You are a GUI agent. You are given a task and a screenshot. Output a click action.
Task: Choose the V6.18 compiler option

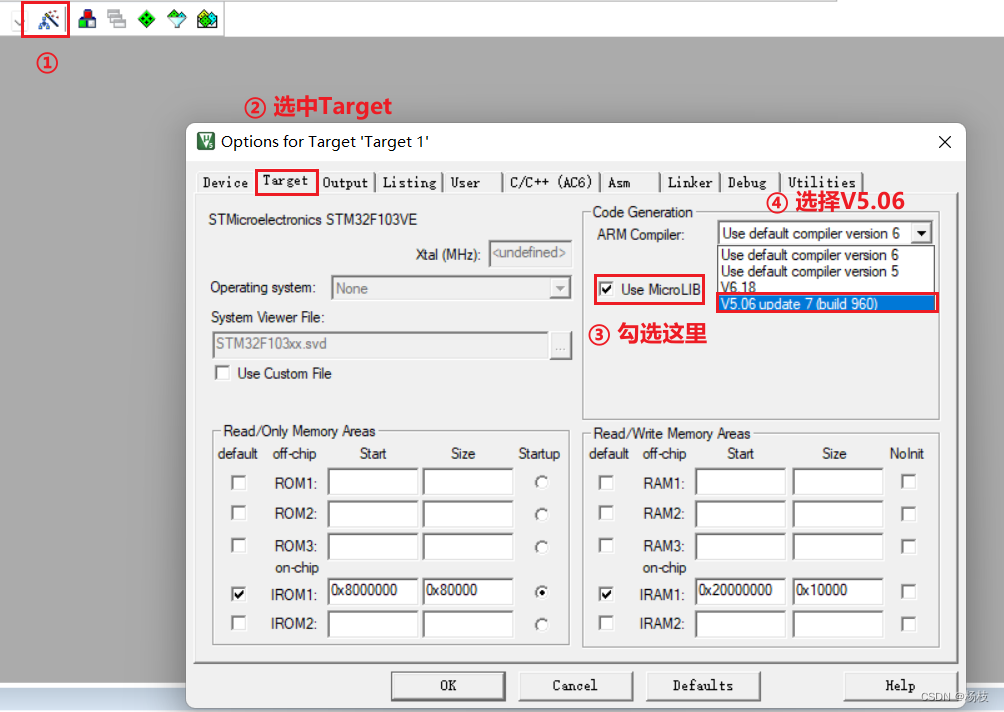pyautogui.click(x=826, y=287)
